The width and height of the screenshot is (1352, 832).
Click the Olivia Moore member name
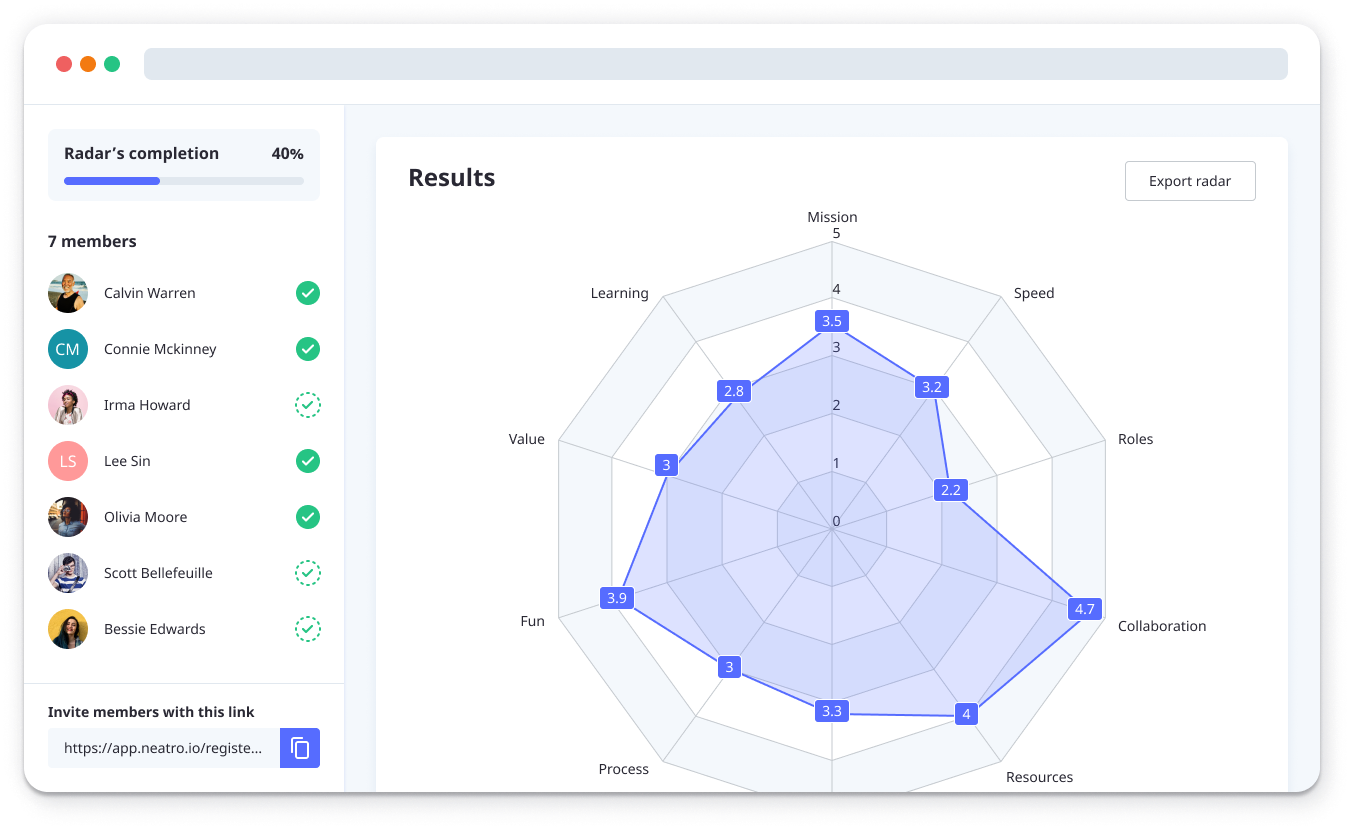tap(146, 517)
